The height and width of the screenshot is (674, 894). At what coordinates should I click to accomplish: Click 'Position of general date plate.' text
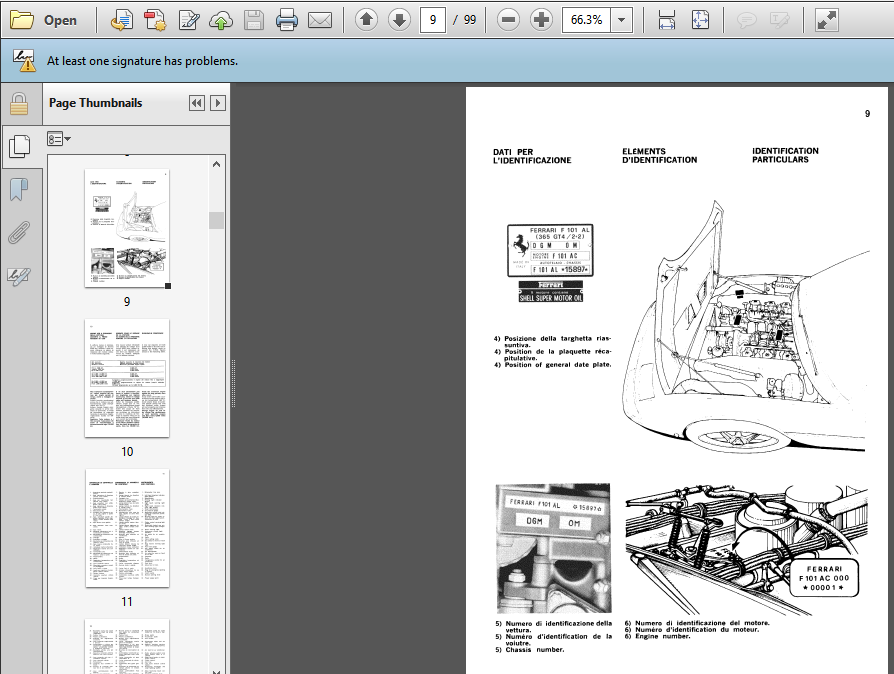tap(558, 365)
